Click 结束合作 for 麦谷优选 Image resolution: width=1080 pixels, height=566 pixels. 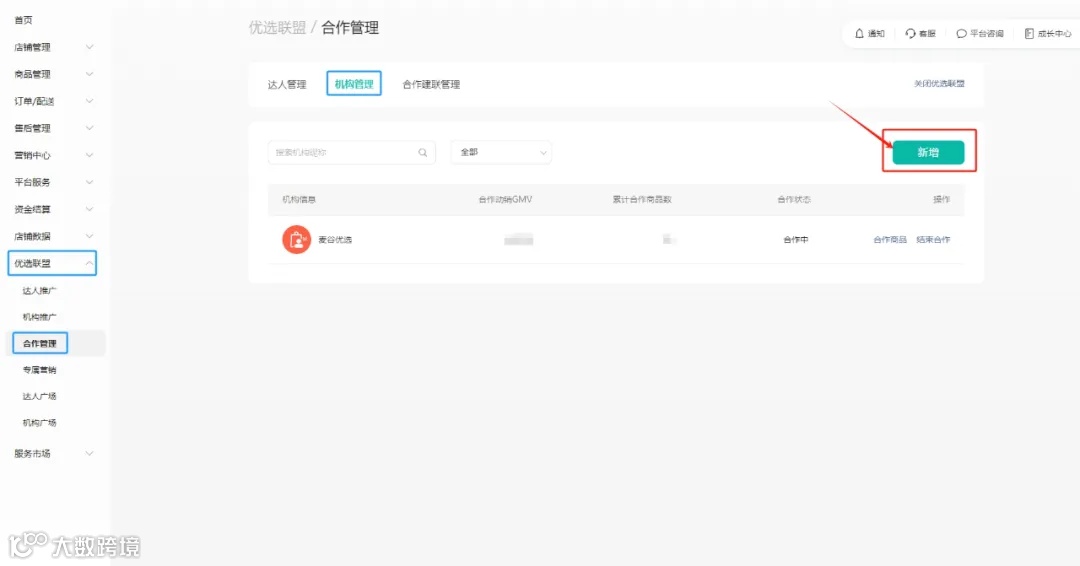coord(933,240)
